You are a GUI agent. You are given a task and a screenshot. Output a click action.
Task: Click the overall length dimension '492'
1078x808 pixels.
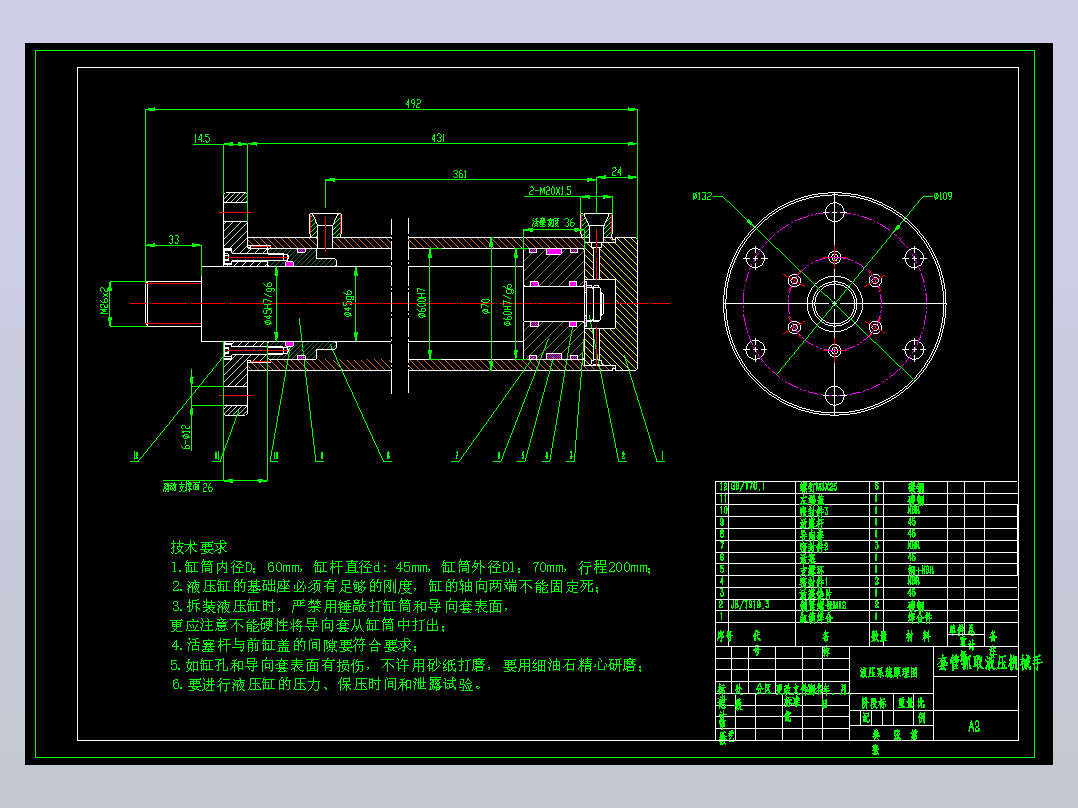click(x=413, y=104)
